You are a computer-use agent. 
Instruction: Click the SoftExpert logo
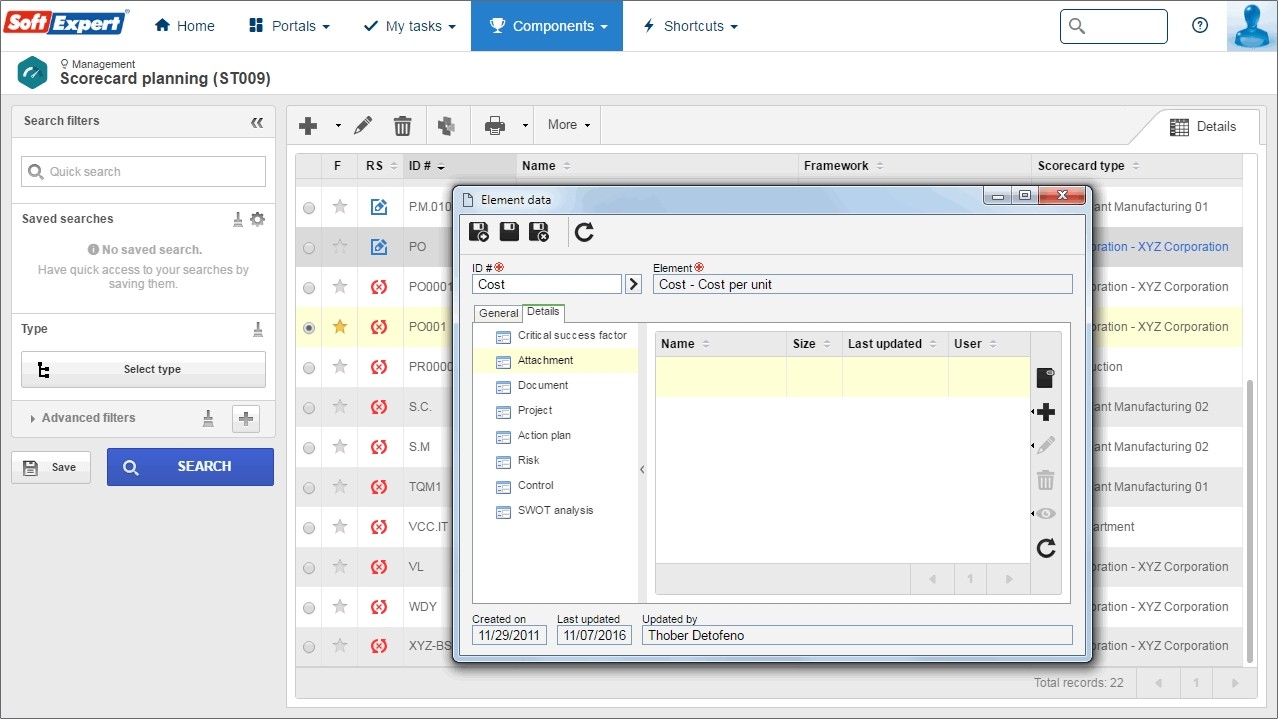(66, 22)
